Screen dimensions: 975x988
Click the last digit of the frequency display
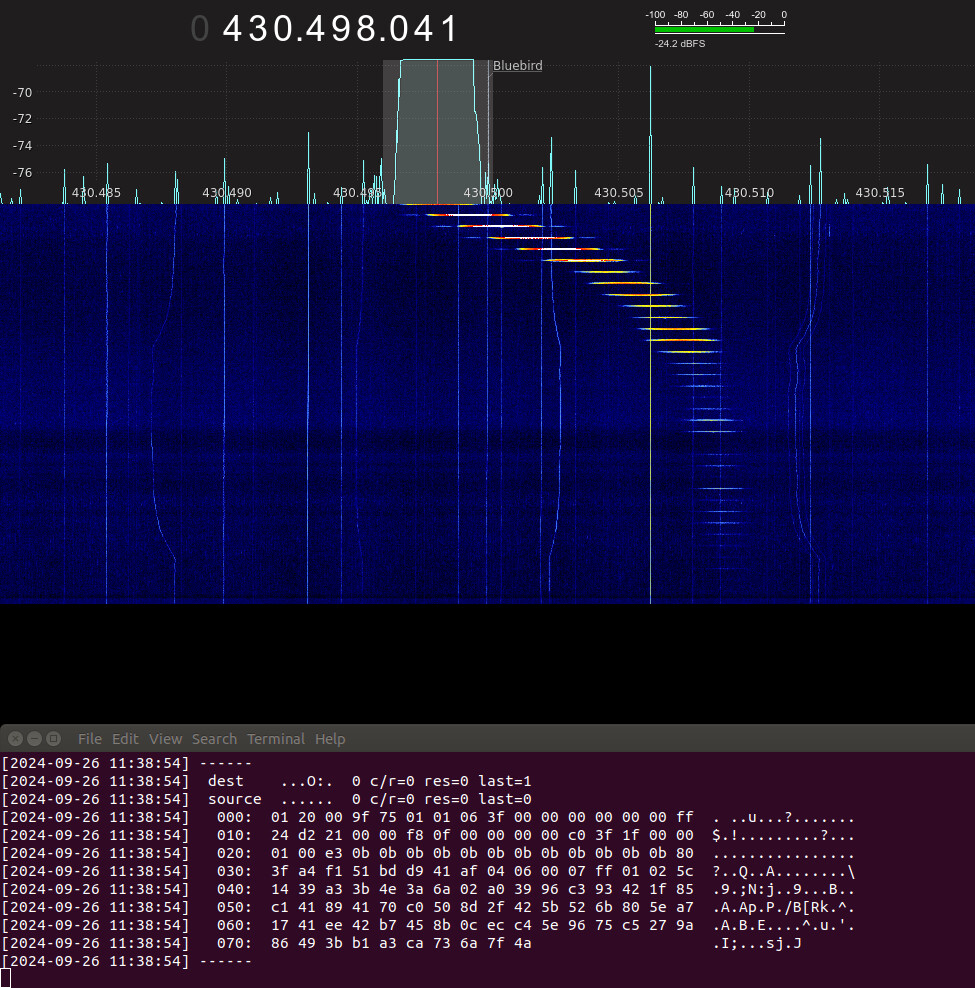[x=449, y=29]
